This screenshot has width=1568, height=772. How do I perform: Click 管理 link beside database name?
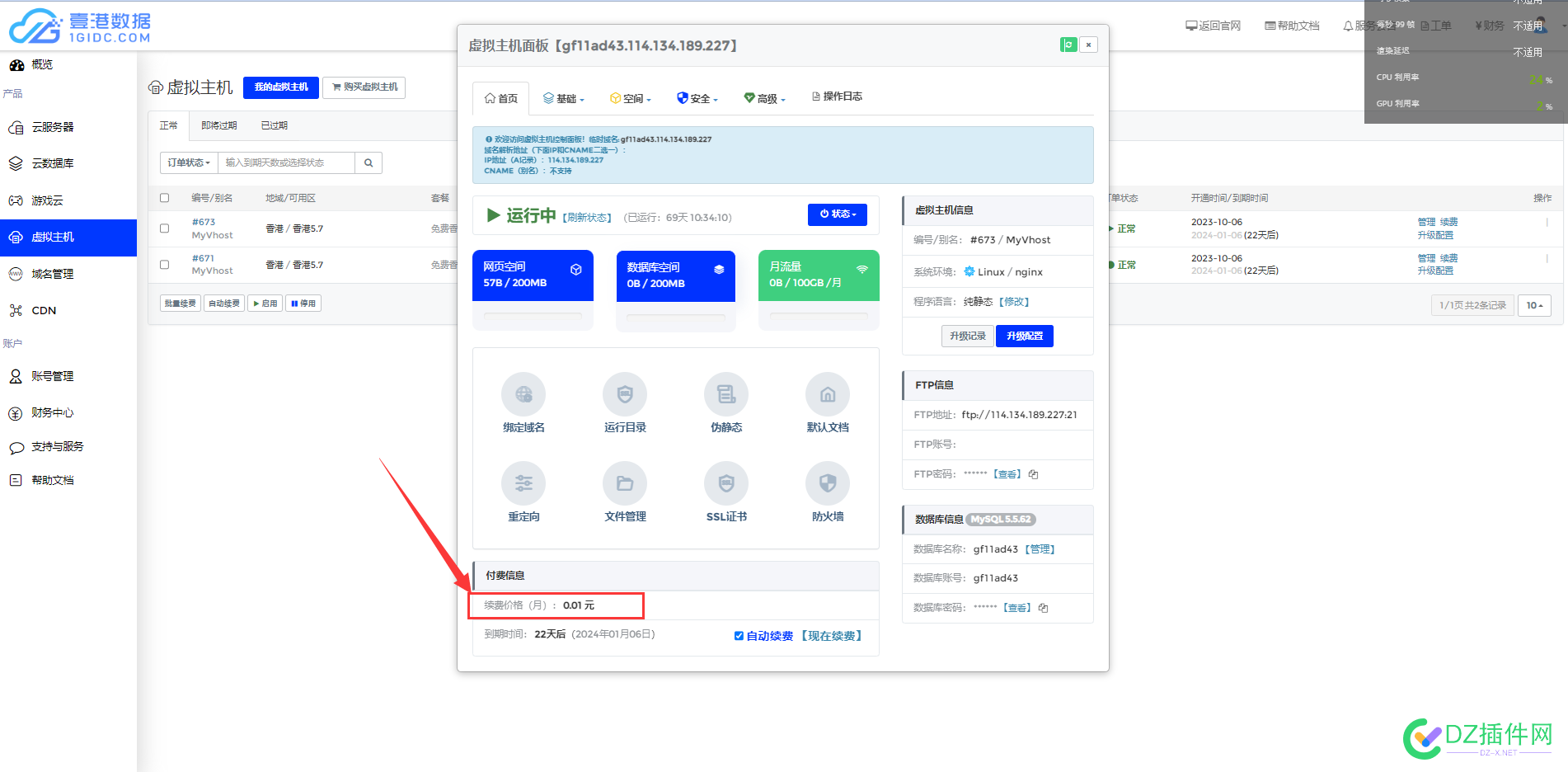[x=1040, y=549]
